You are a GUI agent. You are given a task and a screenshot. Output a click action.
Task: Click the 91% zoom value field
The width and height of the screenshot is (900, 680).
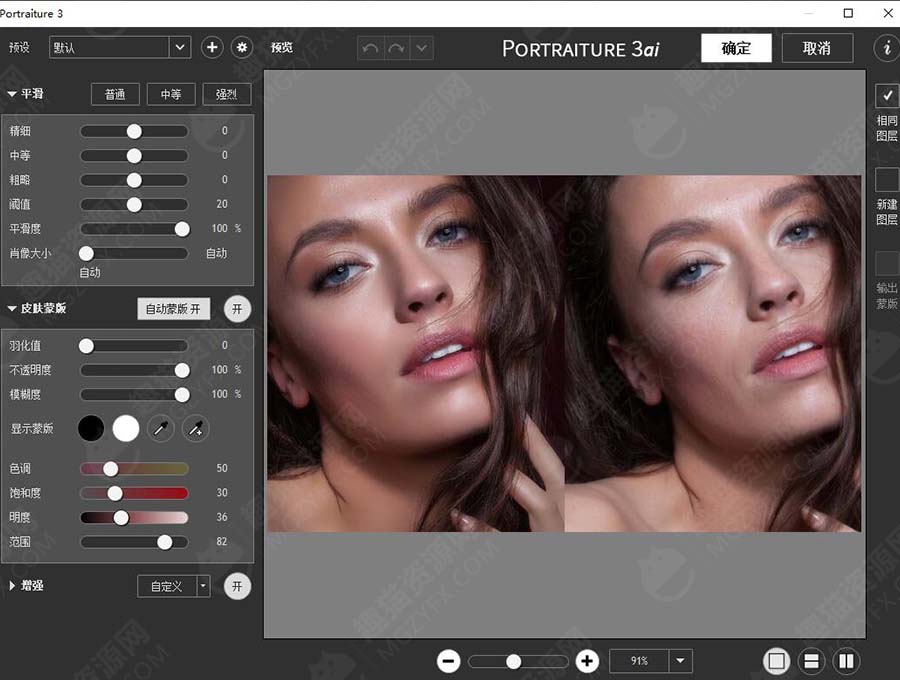pyautogui.click(x=639, y=660)
